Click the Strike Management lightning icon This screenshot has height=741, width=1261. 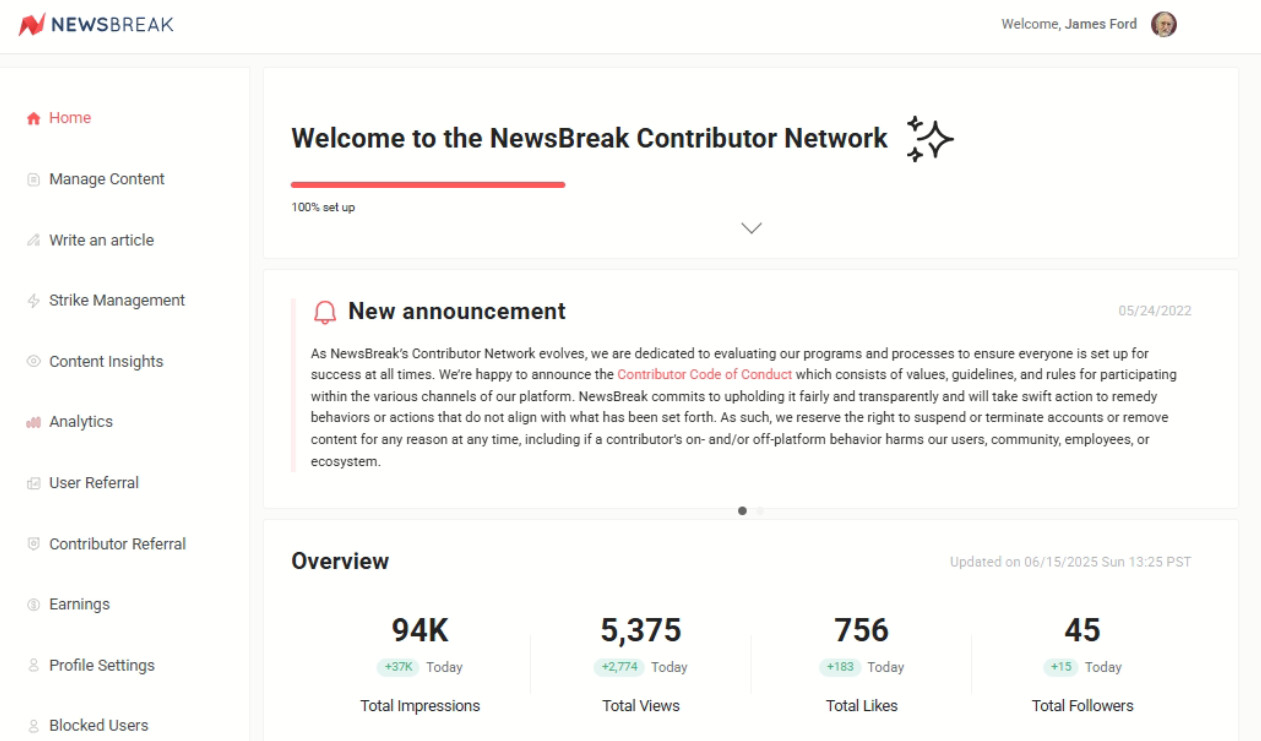pyautogui.click(x=33, y=301)
